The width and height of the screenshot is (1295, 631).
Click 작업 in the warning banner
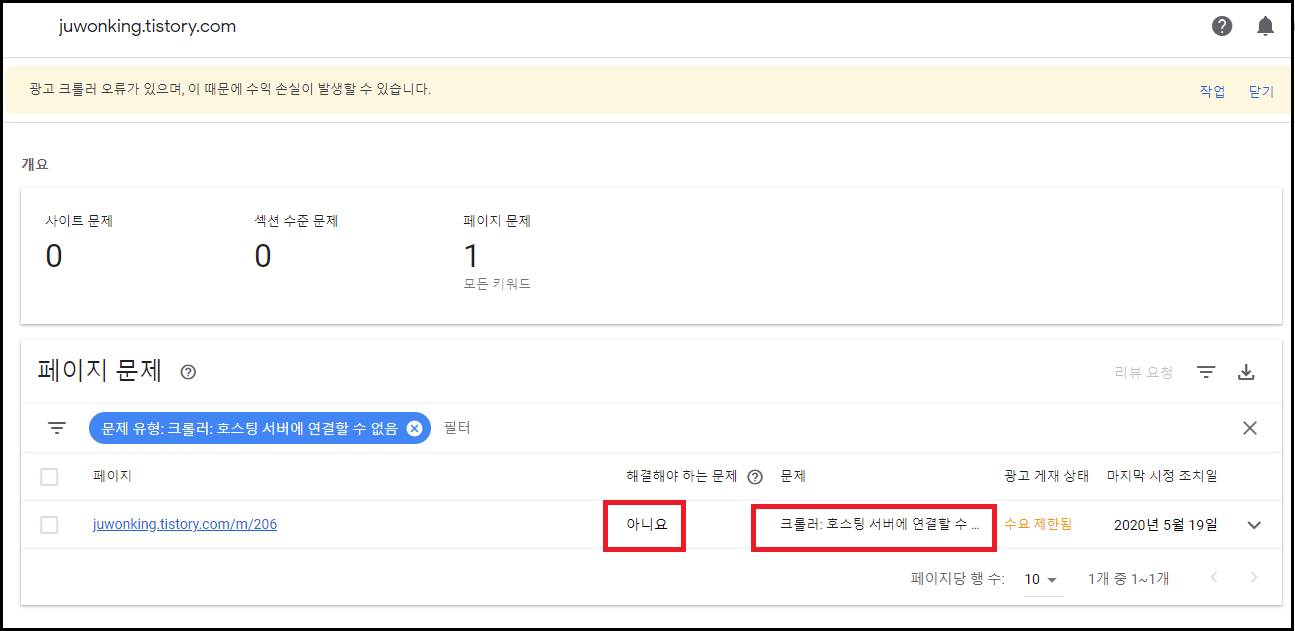pyautogui.click(x=1211, y=90)
